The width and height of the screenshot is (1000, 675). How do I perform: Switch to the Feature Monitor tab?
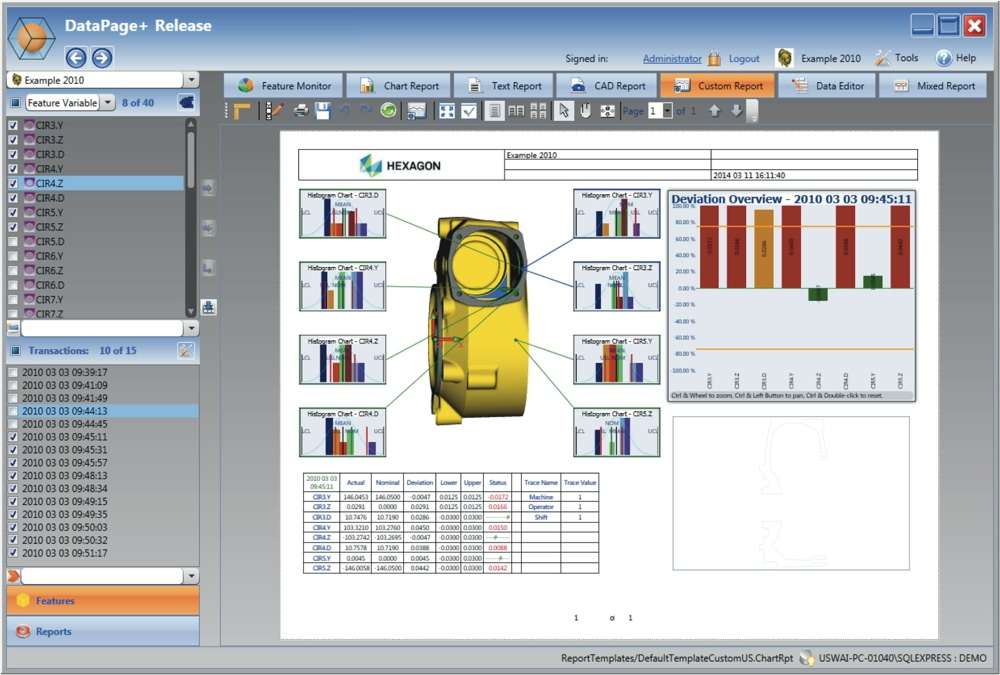point(284,85)
